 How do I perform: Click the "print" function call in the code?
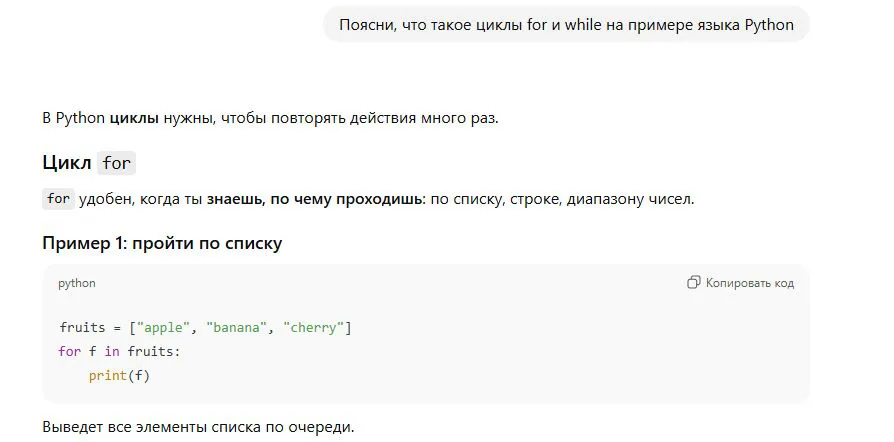tap(107, 375)
